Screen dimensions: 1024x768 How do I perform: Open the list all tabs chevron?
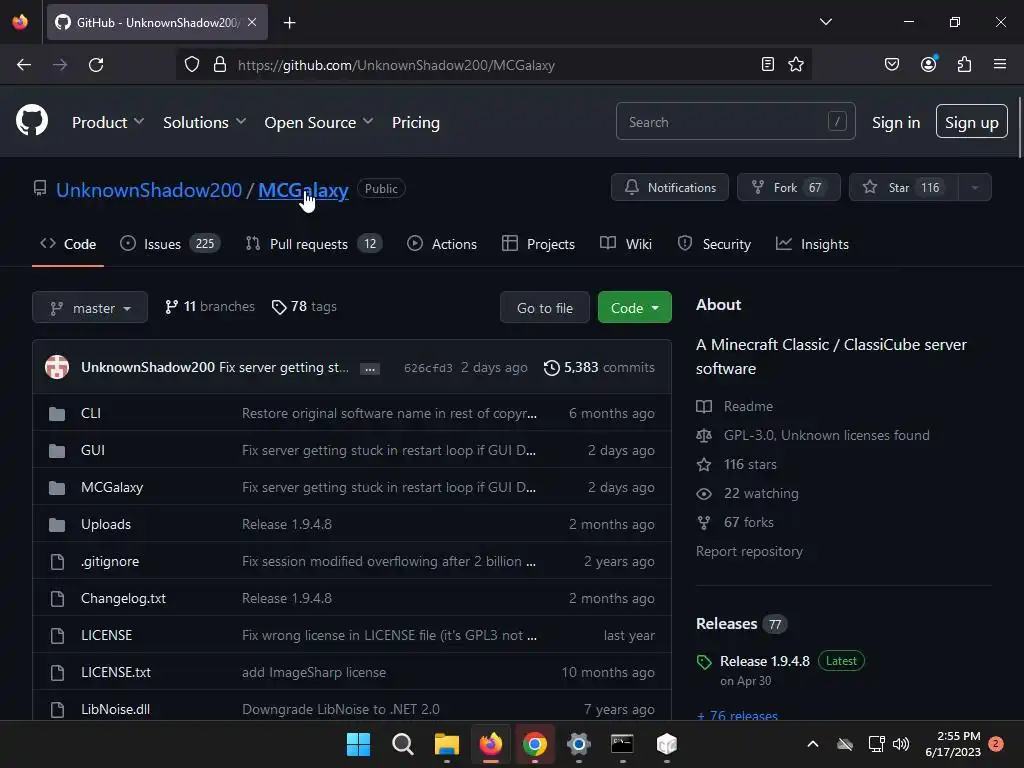tap(825, 22)
